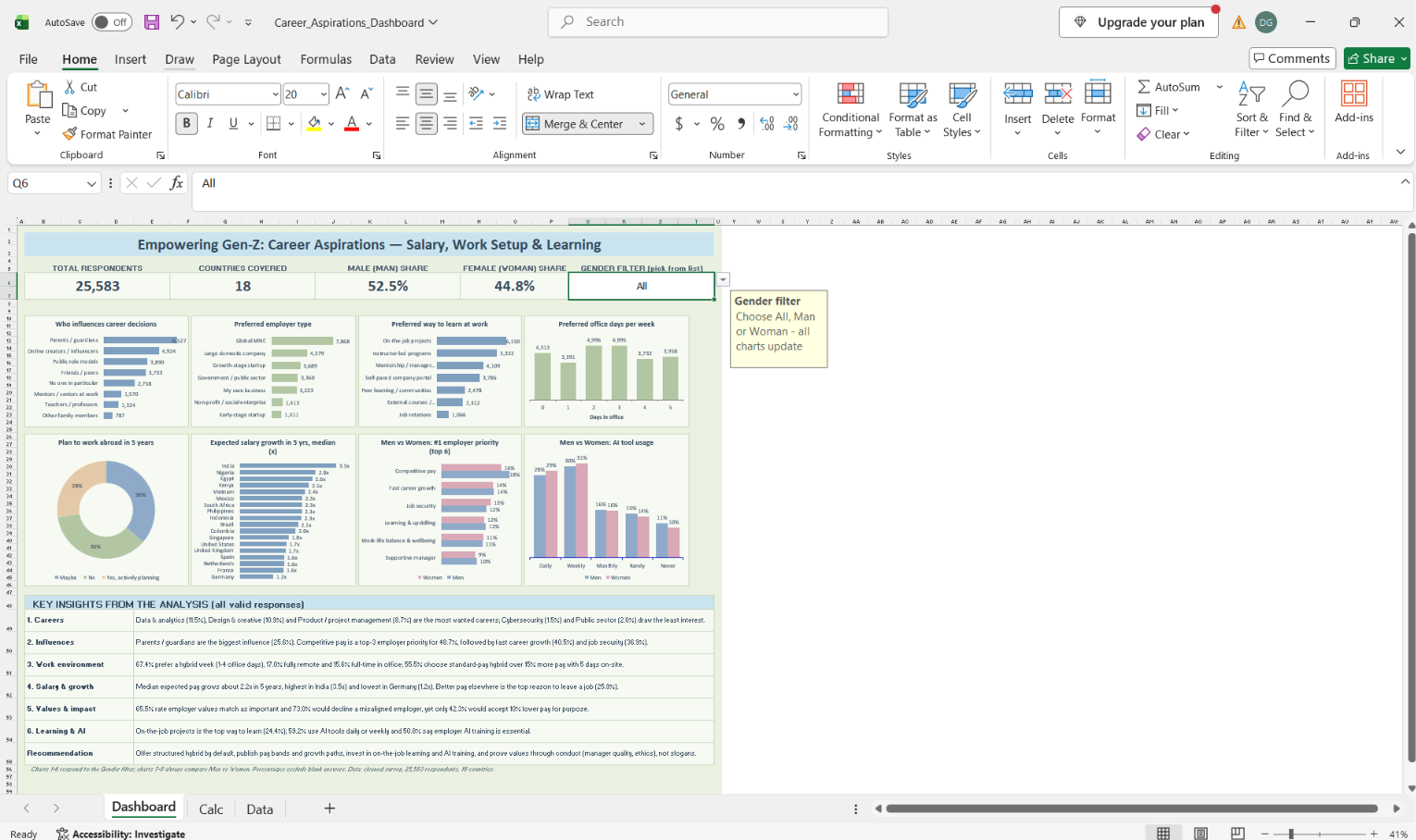The width and height of the screenshot is (1416, 840).
Task: Toggle Wrap Text
Action: click(561, 94)
